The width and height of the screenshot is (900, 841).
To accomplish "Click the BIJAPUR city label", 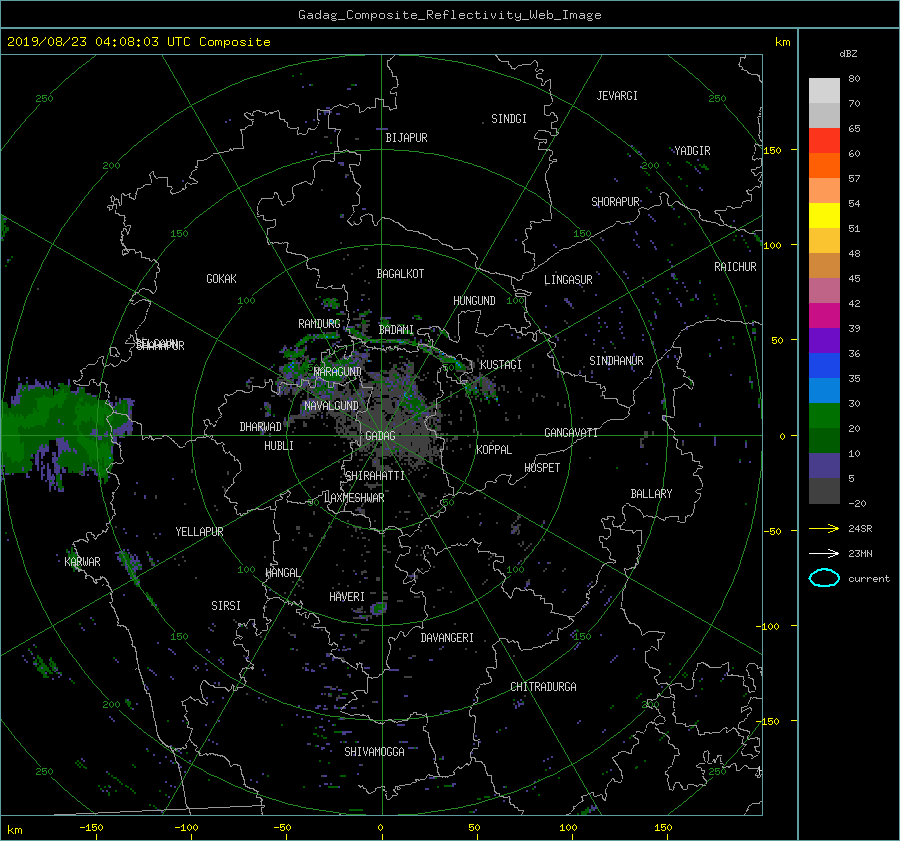I will click(x=406, y=138).
